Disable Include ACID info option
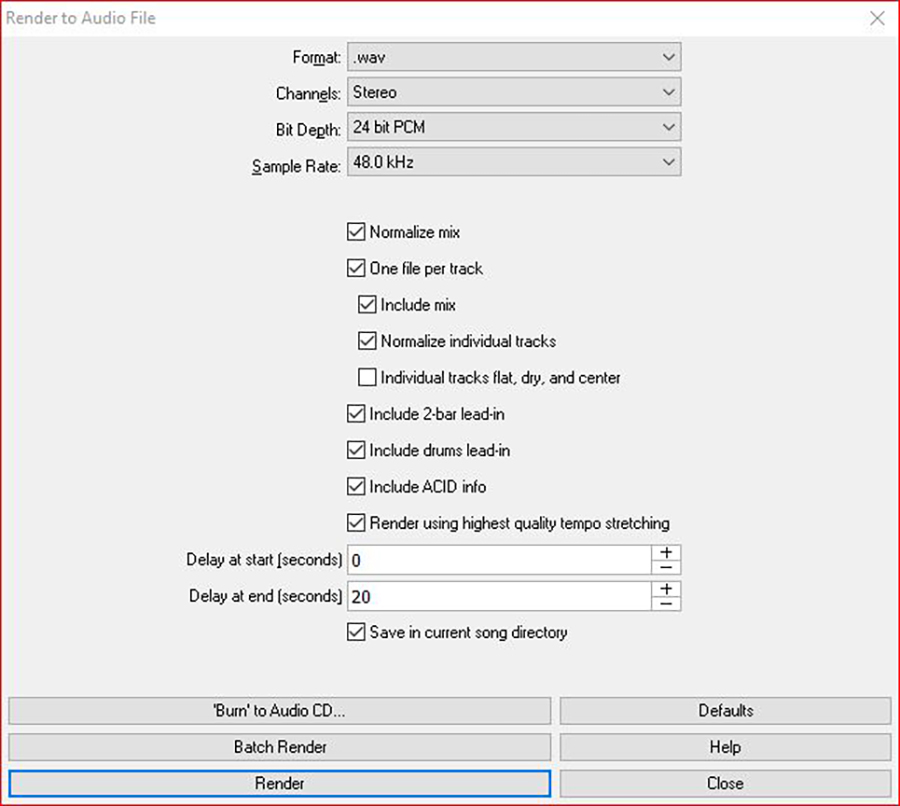This screenshot has width=900, height=806. pyautogui.click(x=356, y=487)
